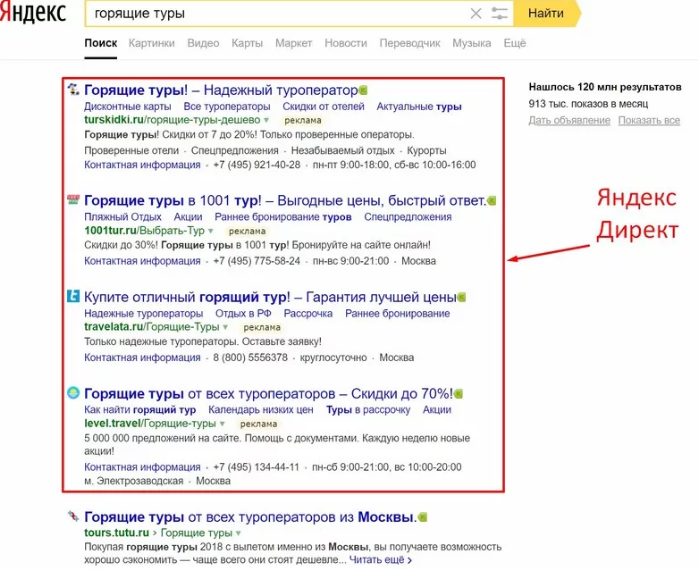Open the Маркет tab

293,43
